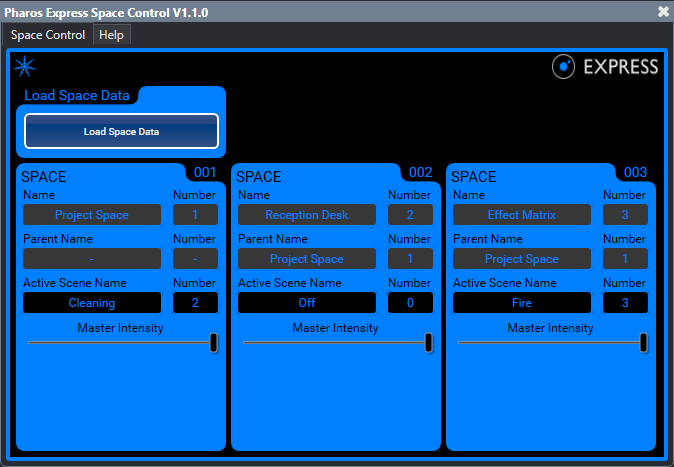674x467 pixels.
Task: Click the Space 003 number field showing 3
Action: pyautogui.click(x=625, y=215)
